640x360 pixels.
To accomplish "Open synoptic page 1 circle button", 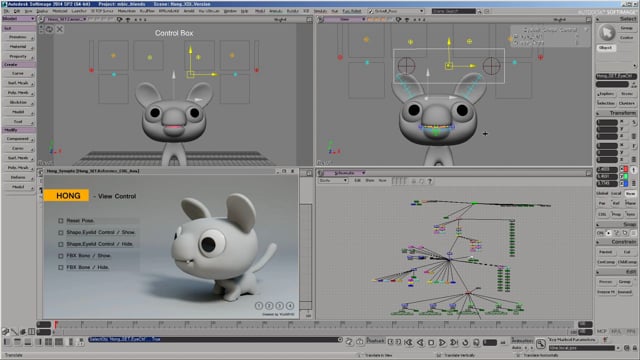I will [x=258, y=305].
